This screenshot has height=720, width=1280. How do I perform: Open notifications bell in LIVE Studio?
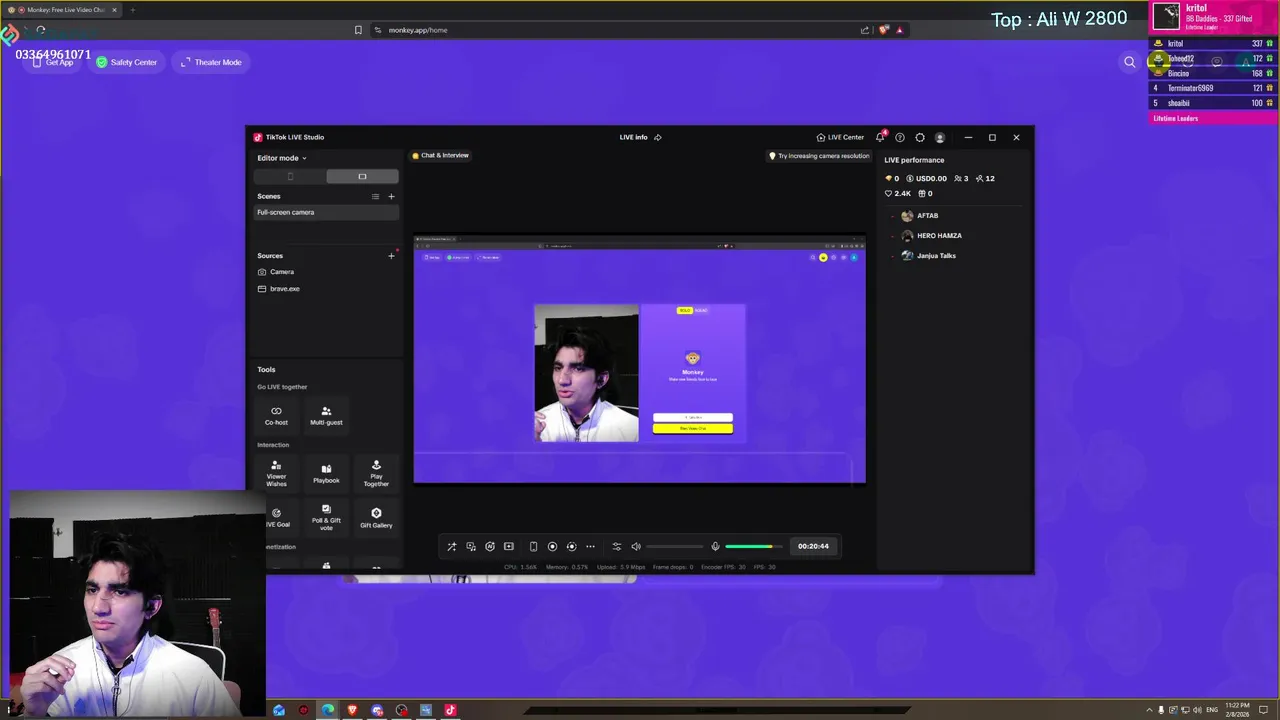tap(880, 137)
